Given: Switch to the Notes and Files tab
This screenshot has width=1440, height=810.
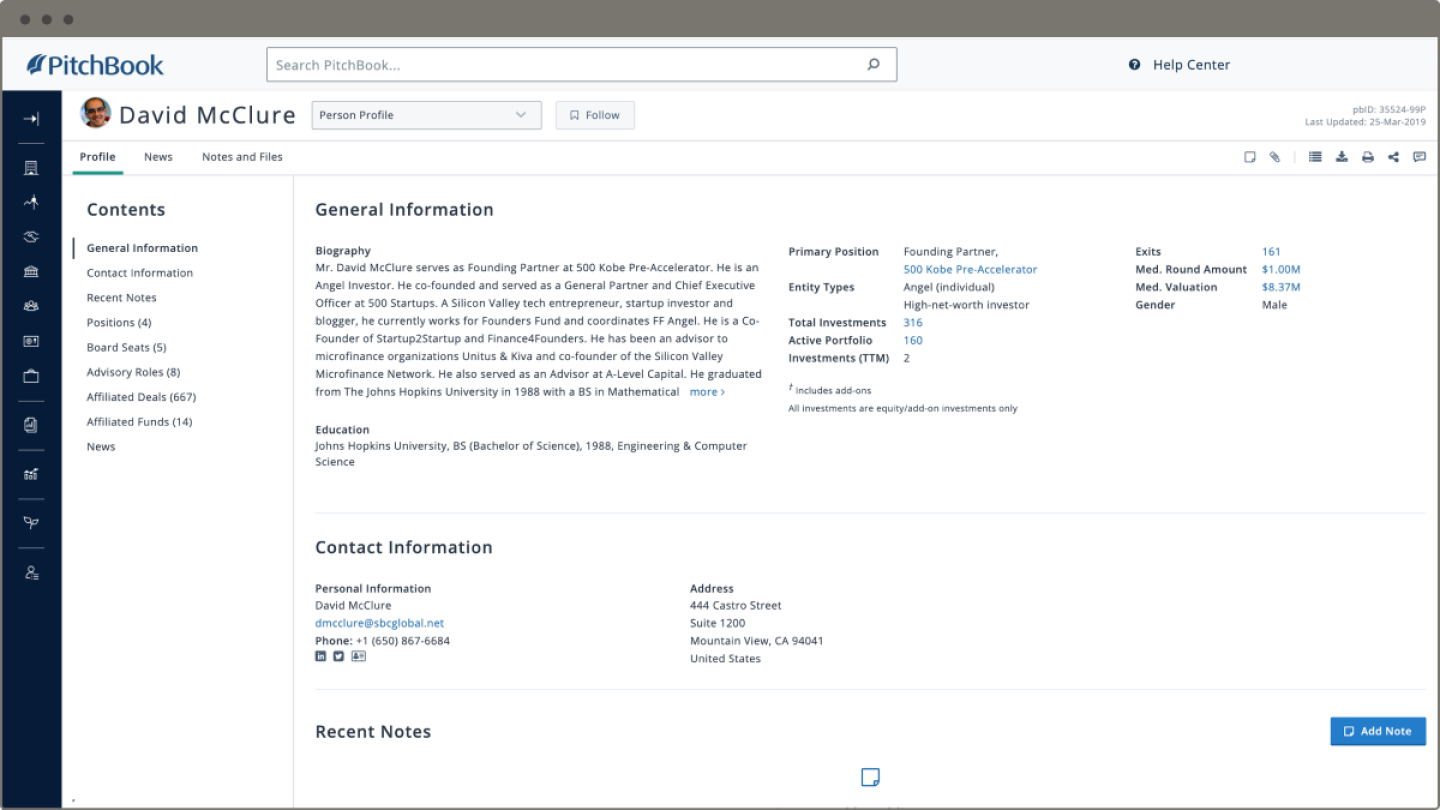Looking at the screenshot, I should tap(242, 157).
